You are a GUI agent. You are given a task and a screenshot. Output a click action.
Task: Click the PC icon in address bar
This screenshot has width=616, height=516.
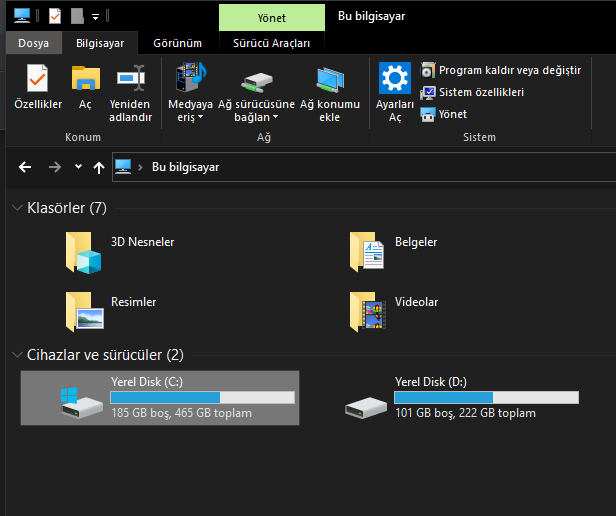click(x=123, y=167)
